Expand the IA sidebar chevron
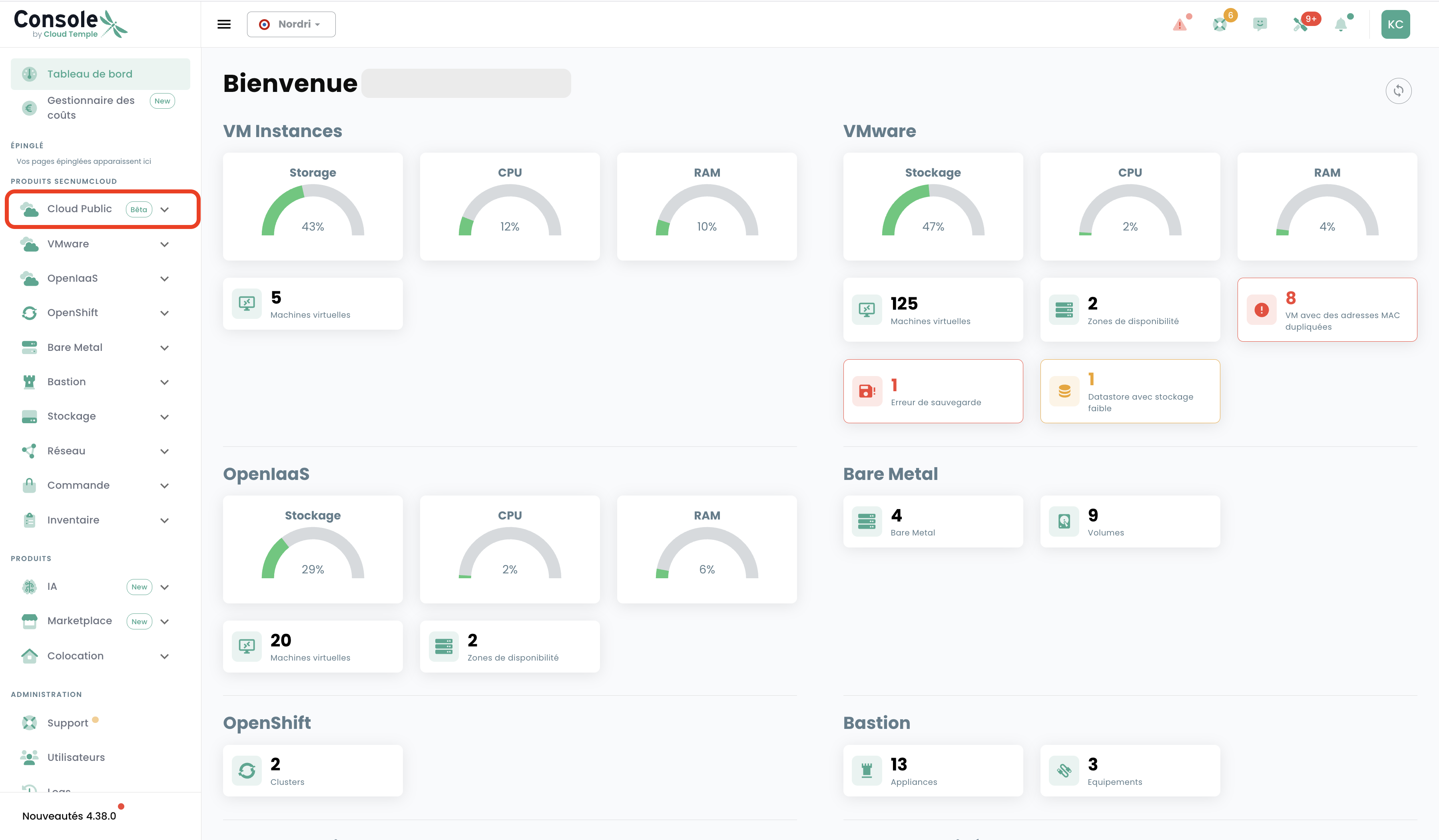Screen dimensions: 1439x840 click(x=164, y=587)
